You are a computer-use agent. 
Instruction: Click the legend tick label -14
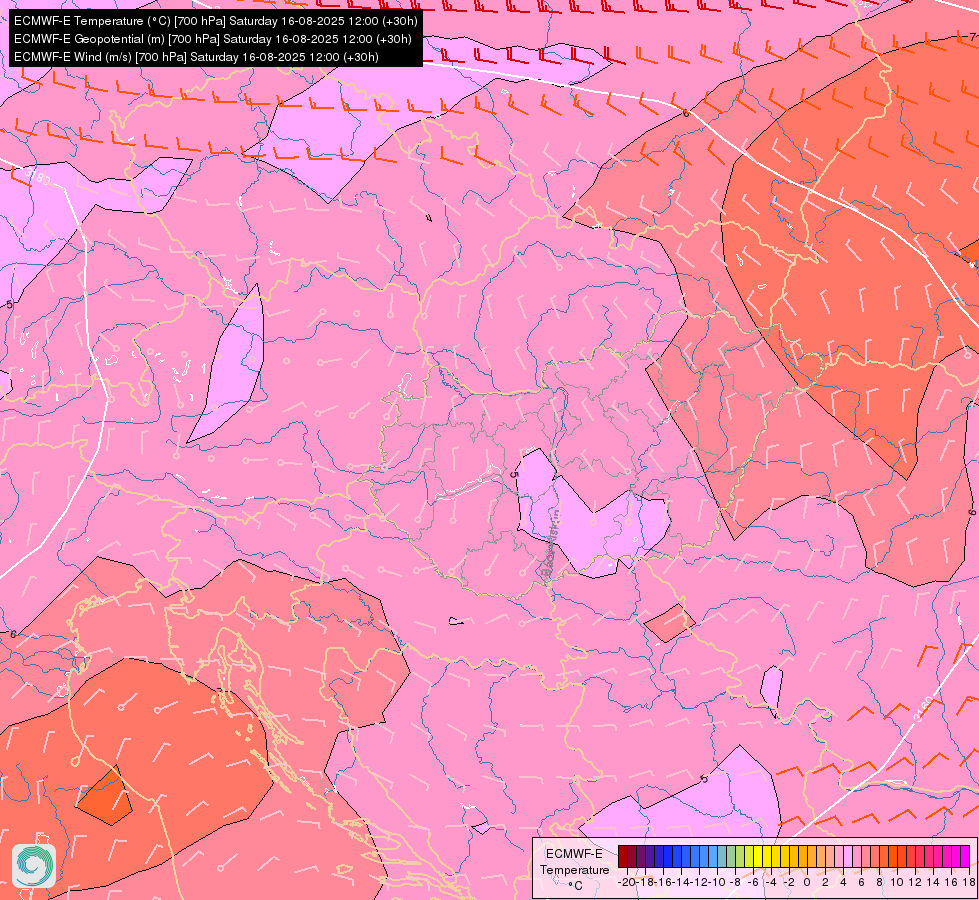pyautogui.click(x=681, y=883)
